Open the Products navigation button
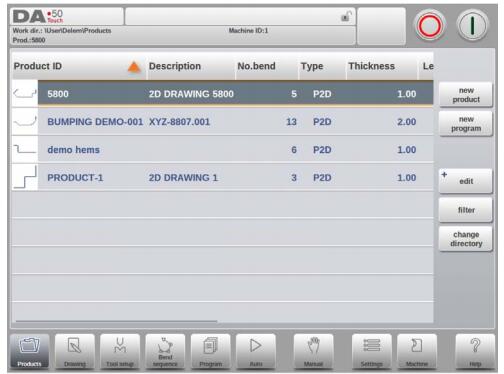This screenshot has width=504, height=374. (29, 352)
